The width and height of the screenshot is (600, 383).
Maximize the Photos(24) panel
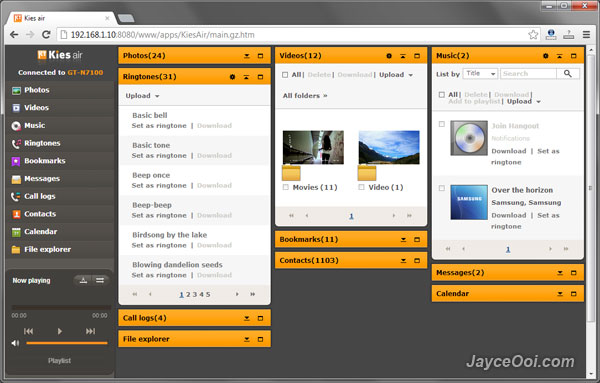click(x=261, y=56)
